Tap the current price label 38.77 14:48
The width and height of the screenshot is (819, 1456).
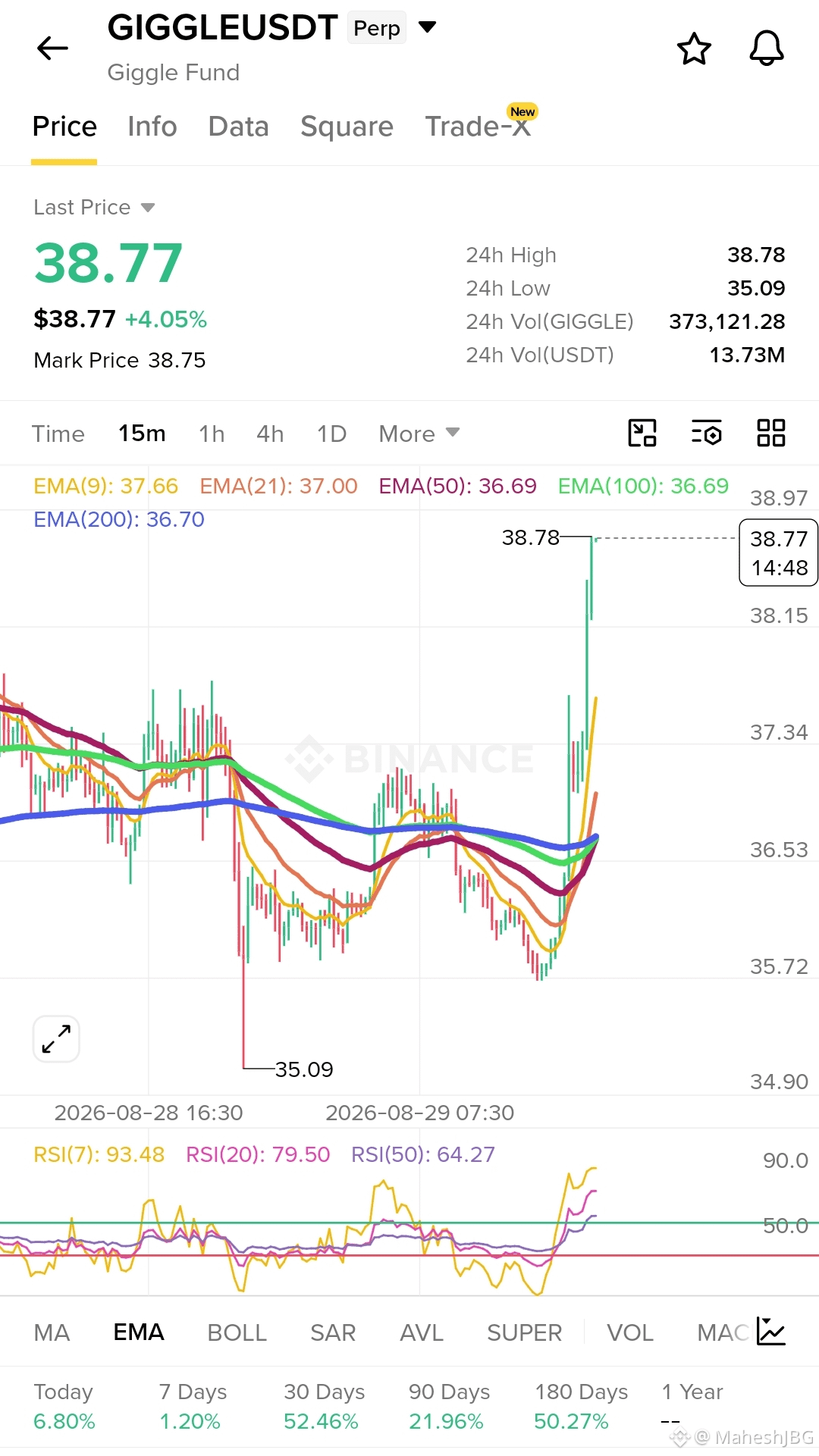tap(779, 553)
